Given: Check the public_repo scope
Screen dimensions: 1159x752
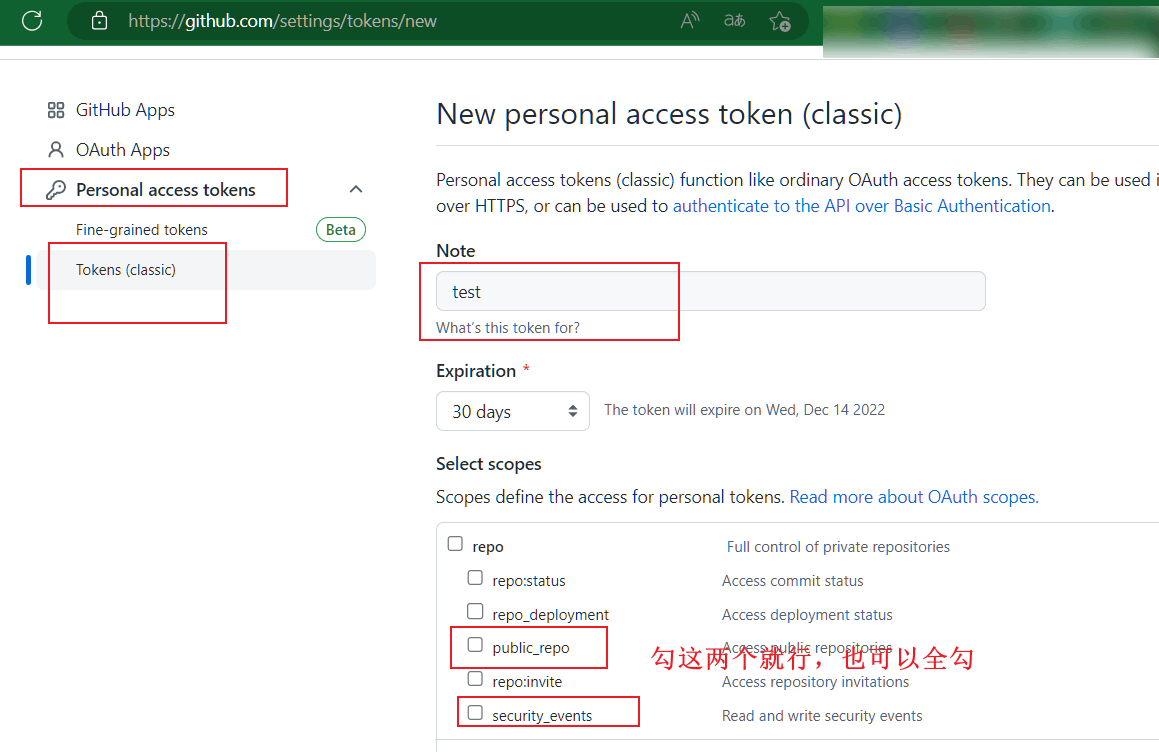Looking at the screenshot, I should coord(475,645).
